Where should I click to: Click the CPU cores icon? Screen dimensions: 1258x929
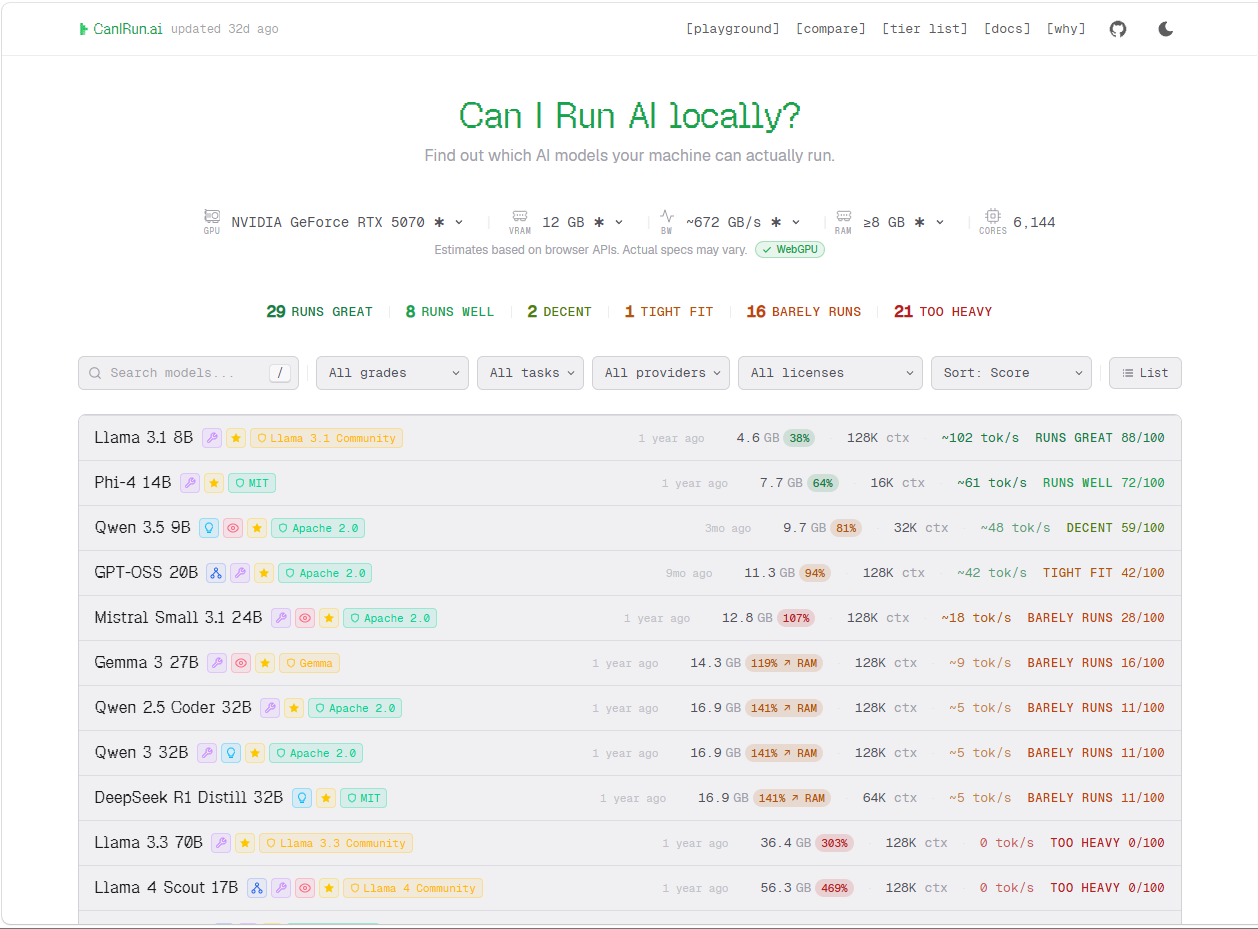(x=993, y=216)
